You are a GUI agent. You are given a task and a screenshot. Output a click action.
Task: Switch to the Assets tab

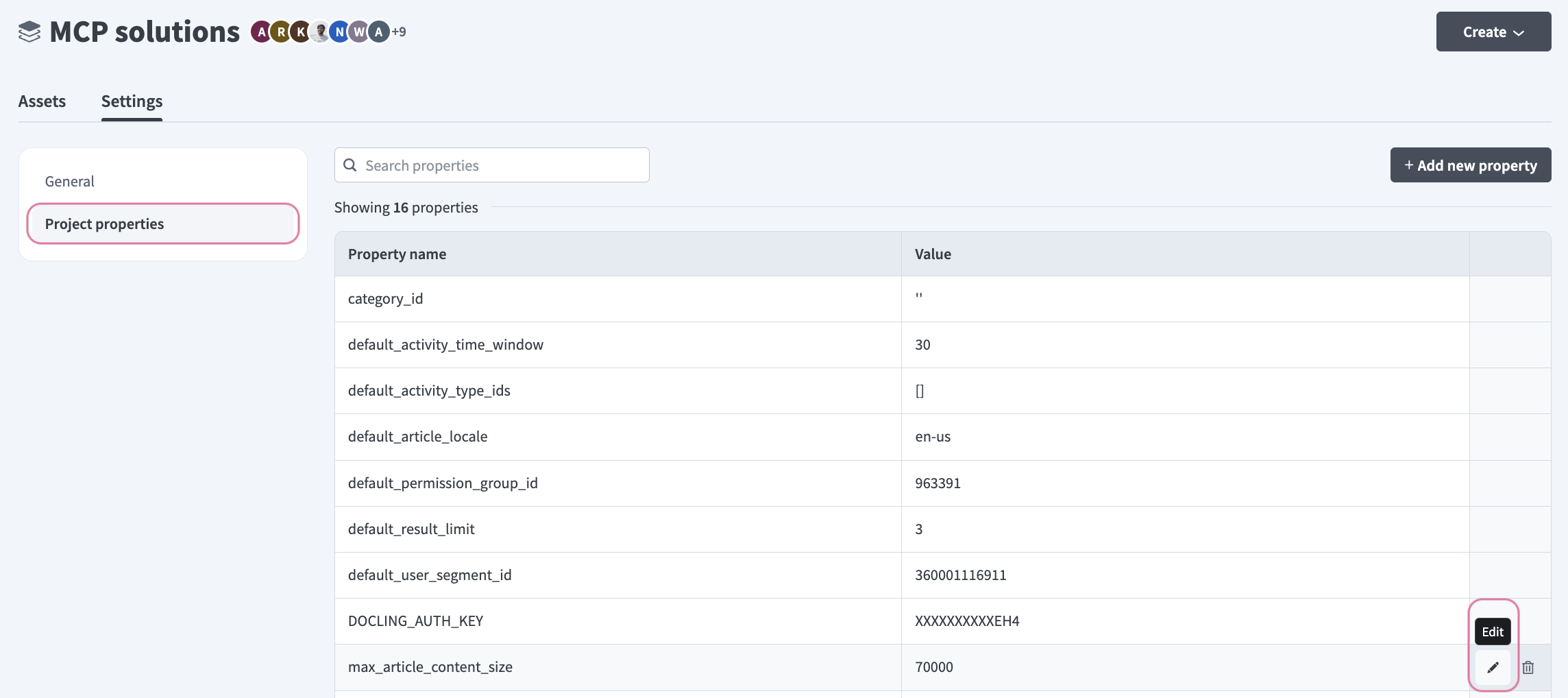(x=42, y=101)
